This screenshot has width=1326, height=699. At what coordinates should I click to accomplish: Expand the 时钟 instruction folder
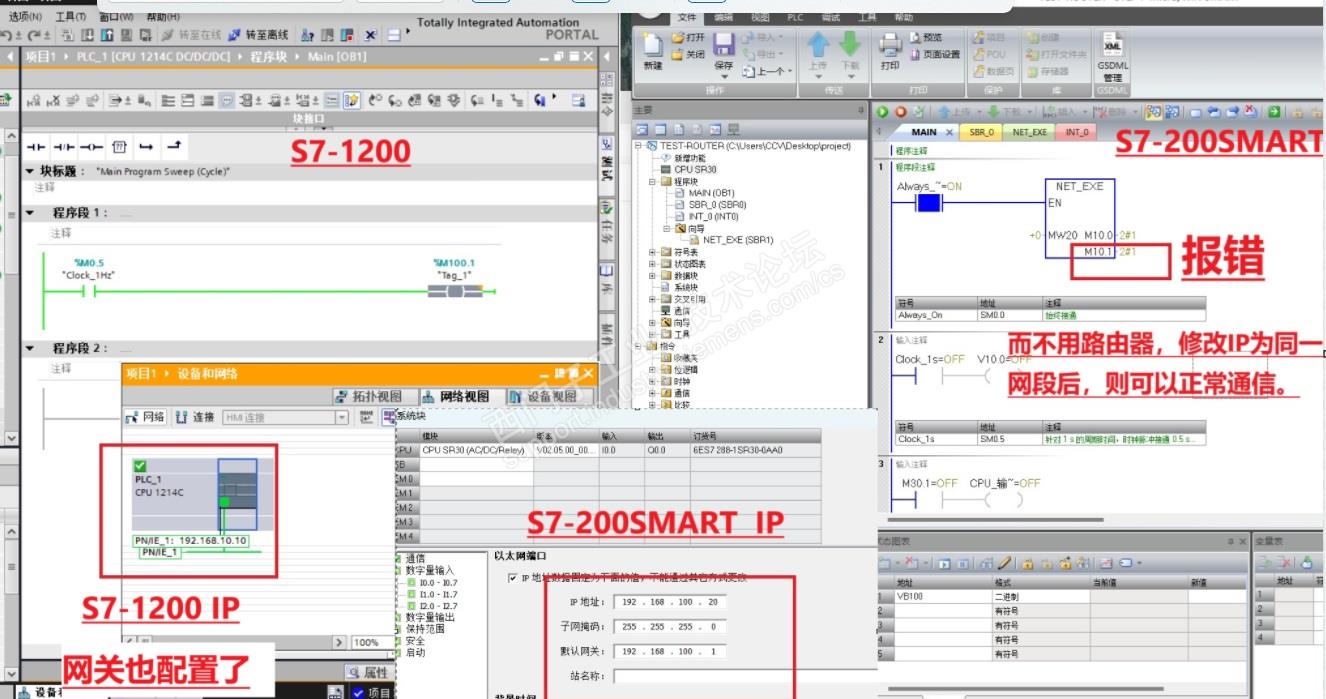pyautogui.click(x=653, y=381)
